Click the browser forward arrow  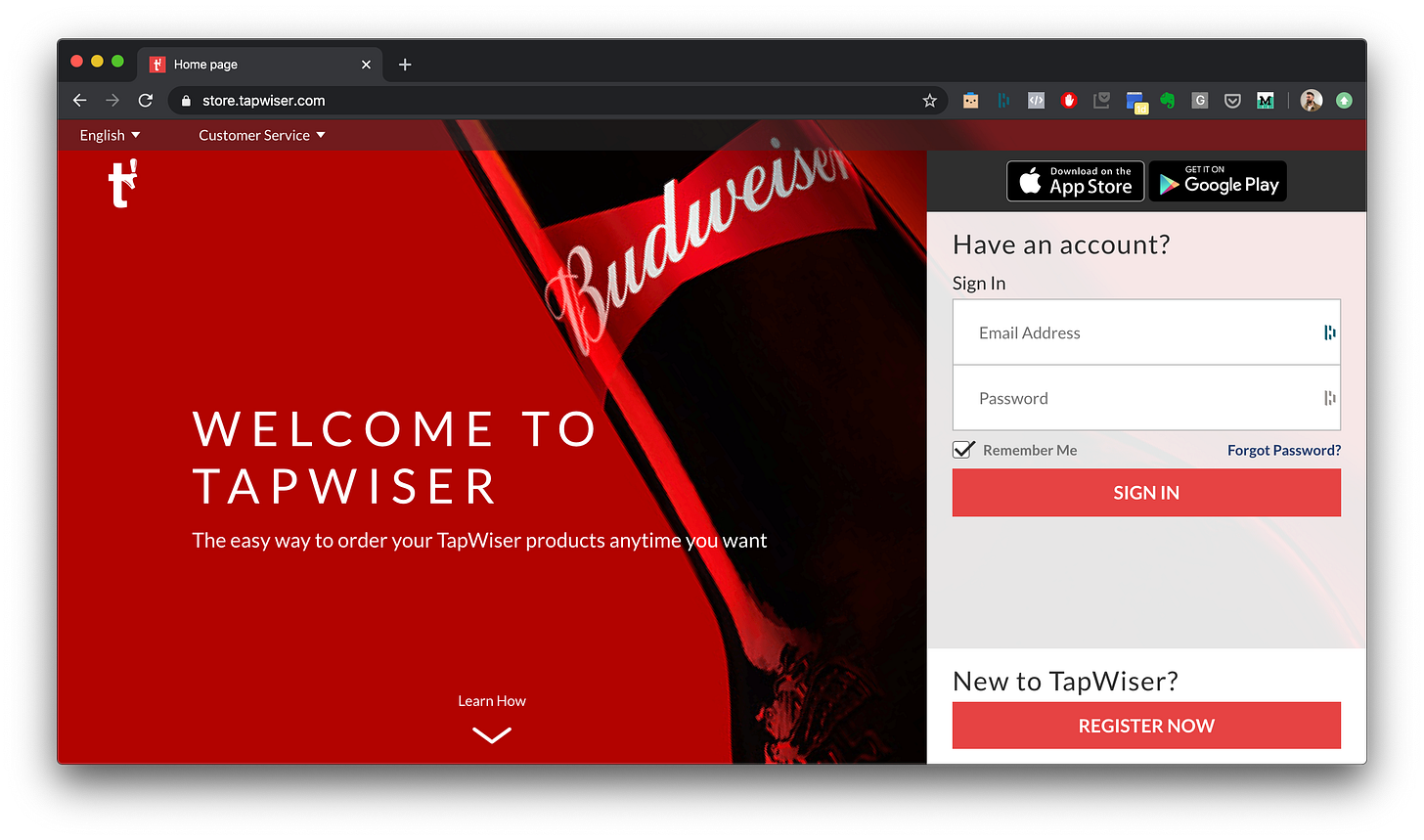112,100
